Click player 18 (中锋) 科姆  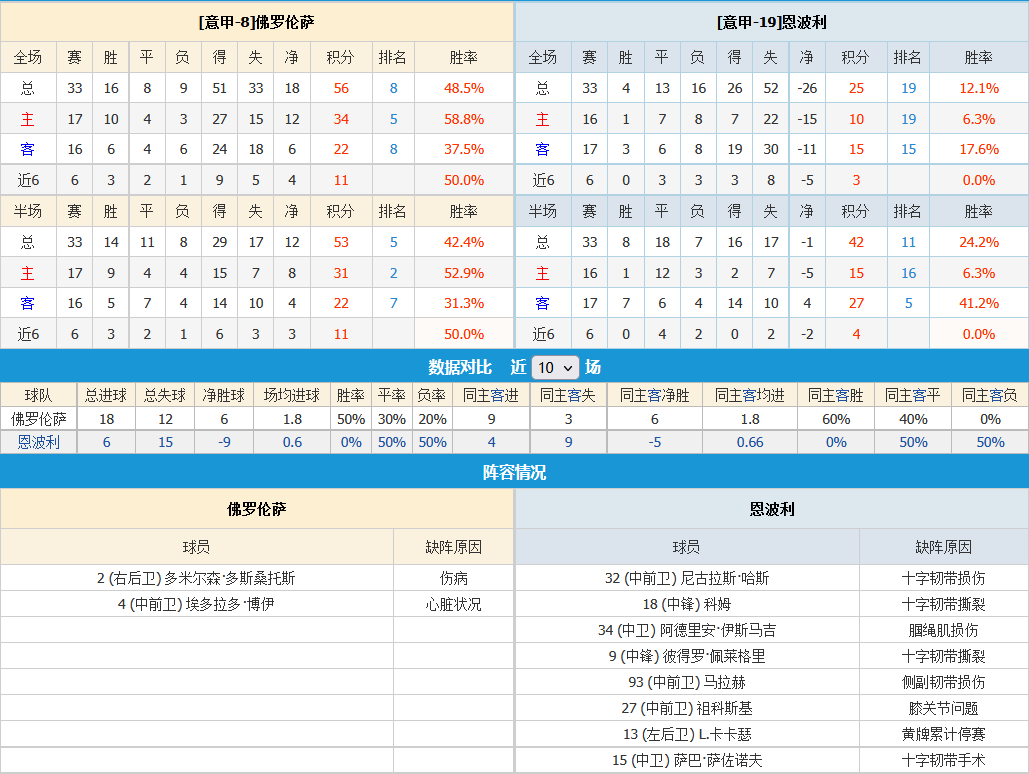687,604
